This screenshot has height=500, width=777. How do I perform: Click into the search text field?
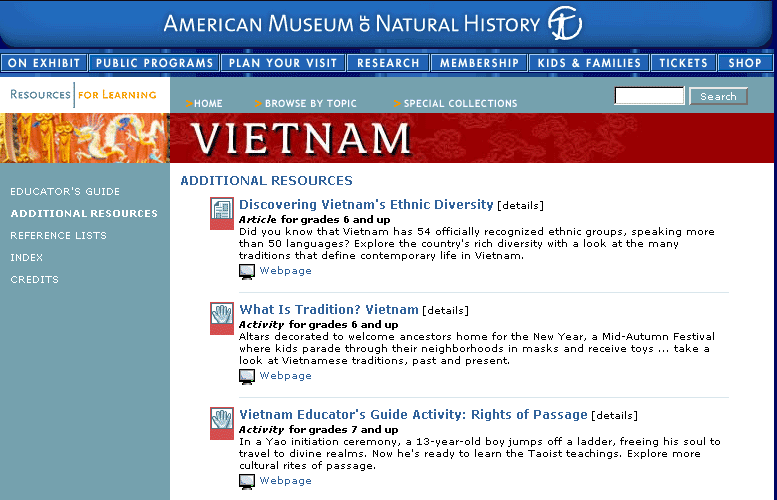point(649,96)
